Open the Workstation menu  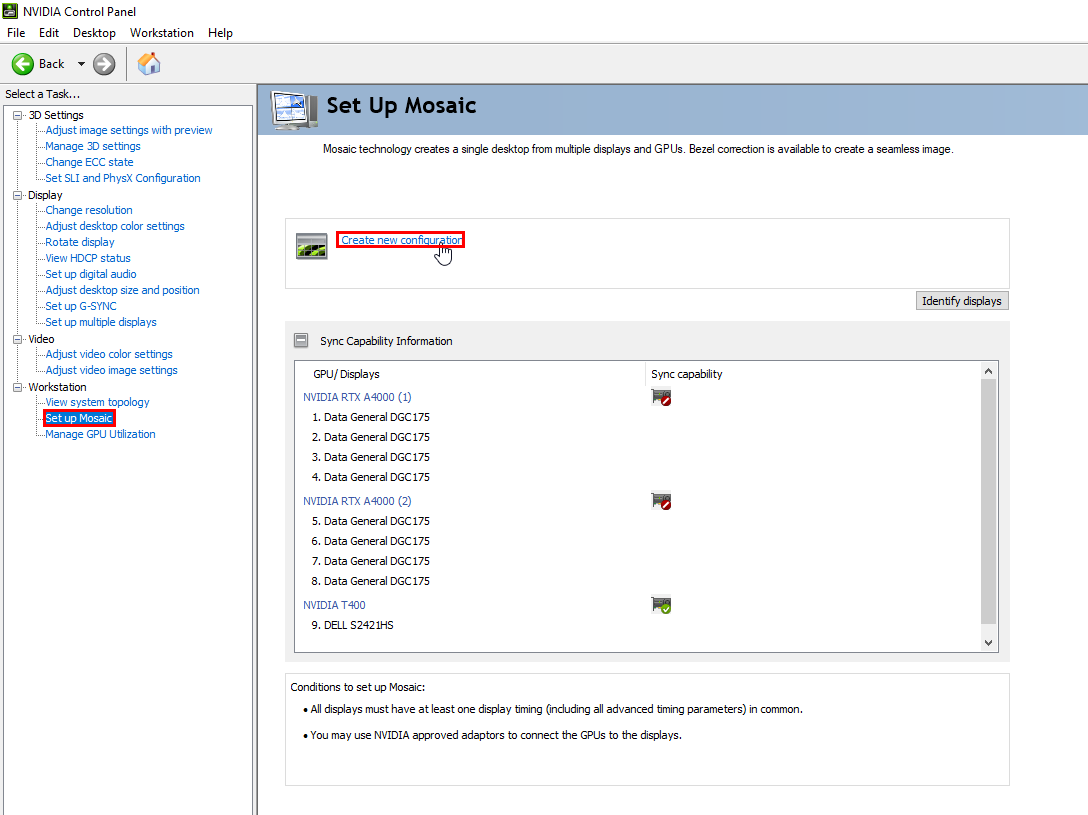pos(162,33)
